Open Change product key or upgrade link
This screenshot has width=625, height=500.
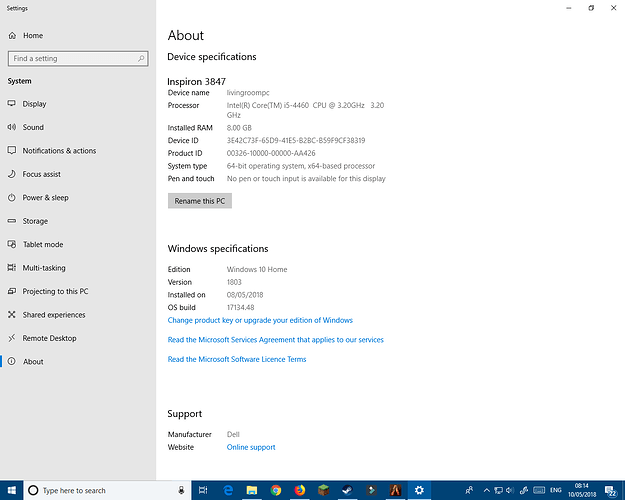pos(260,320)
